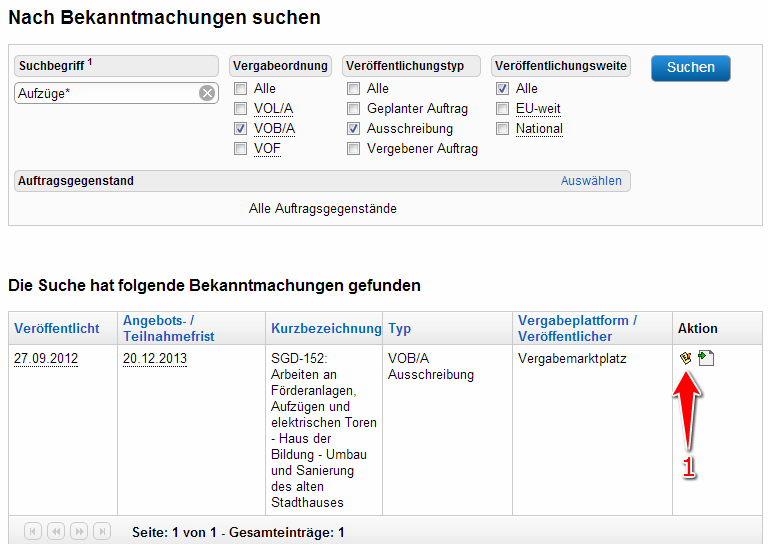Open Auswählen for Auftragsgegenstand
Screen dimensions: 768x544
click(590, 181)
